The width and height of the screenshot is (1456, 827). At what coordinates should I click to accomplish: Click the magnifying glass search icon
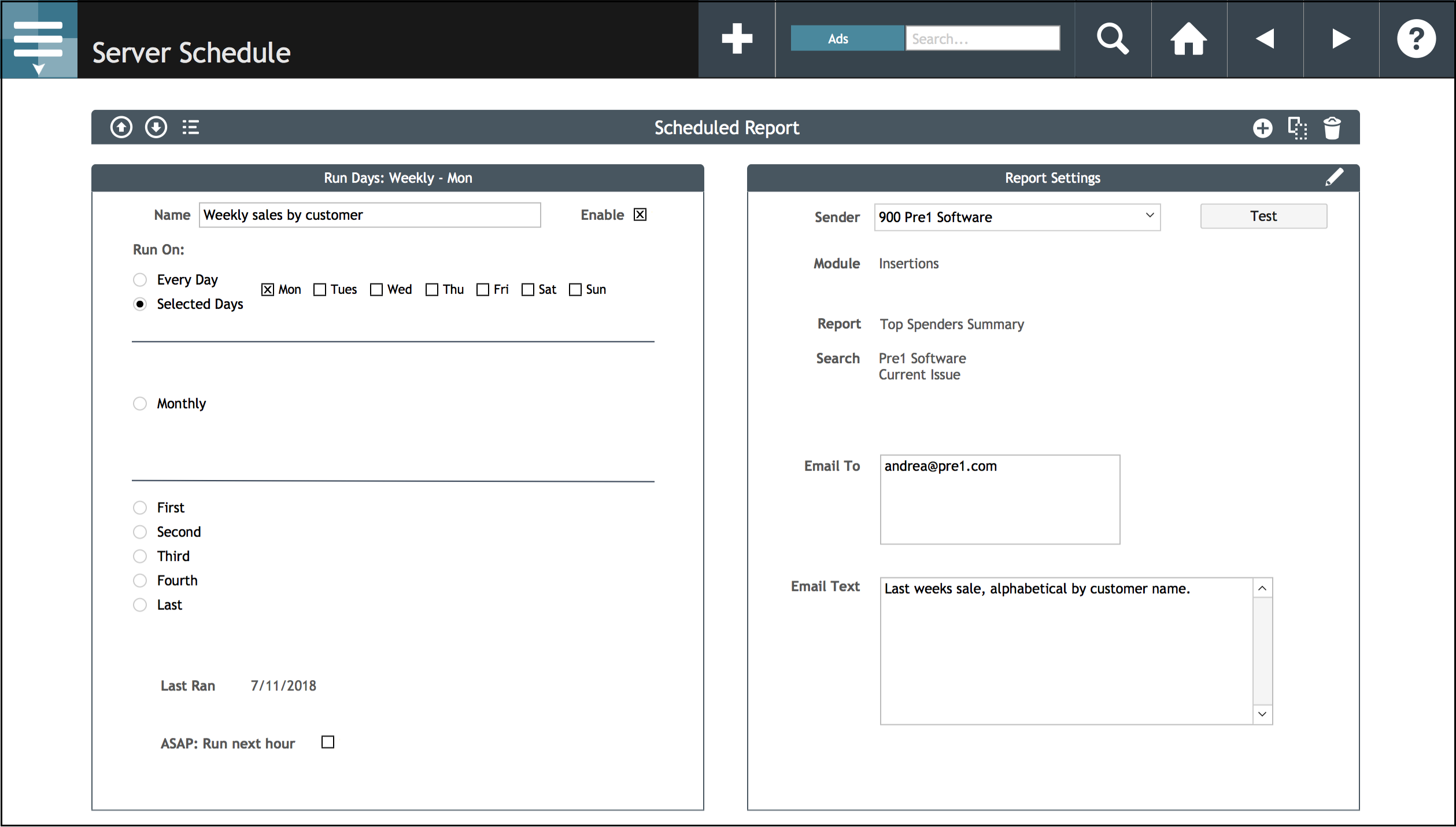click(x=1113, y=39)
